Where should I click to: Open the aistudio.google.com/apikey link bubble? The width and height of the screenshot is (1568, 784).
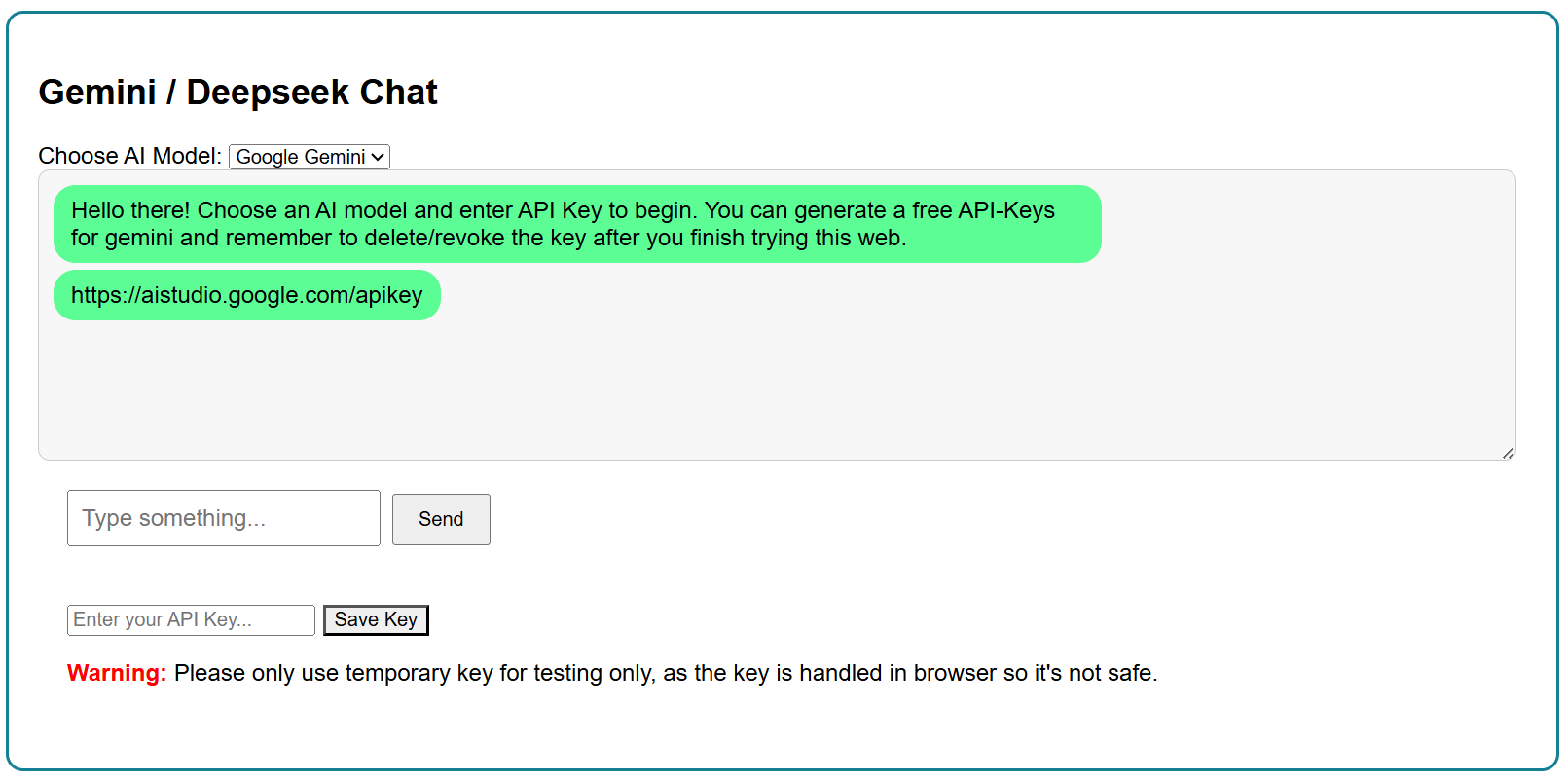246,295
